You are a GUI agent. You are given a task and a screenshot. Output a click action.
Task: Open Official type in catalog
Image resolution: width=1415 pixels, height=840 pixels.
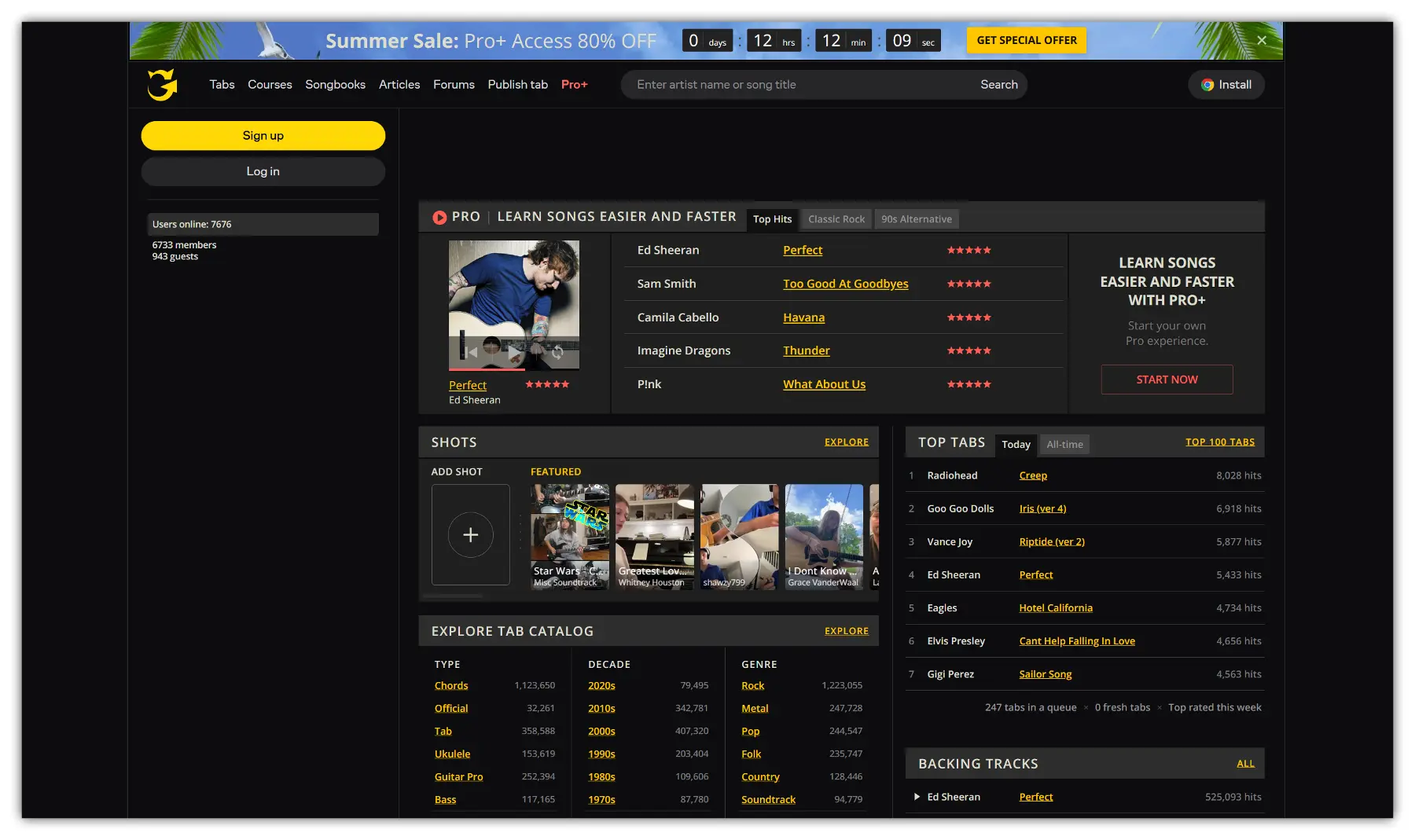click(x=451, y=709)
